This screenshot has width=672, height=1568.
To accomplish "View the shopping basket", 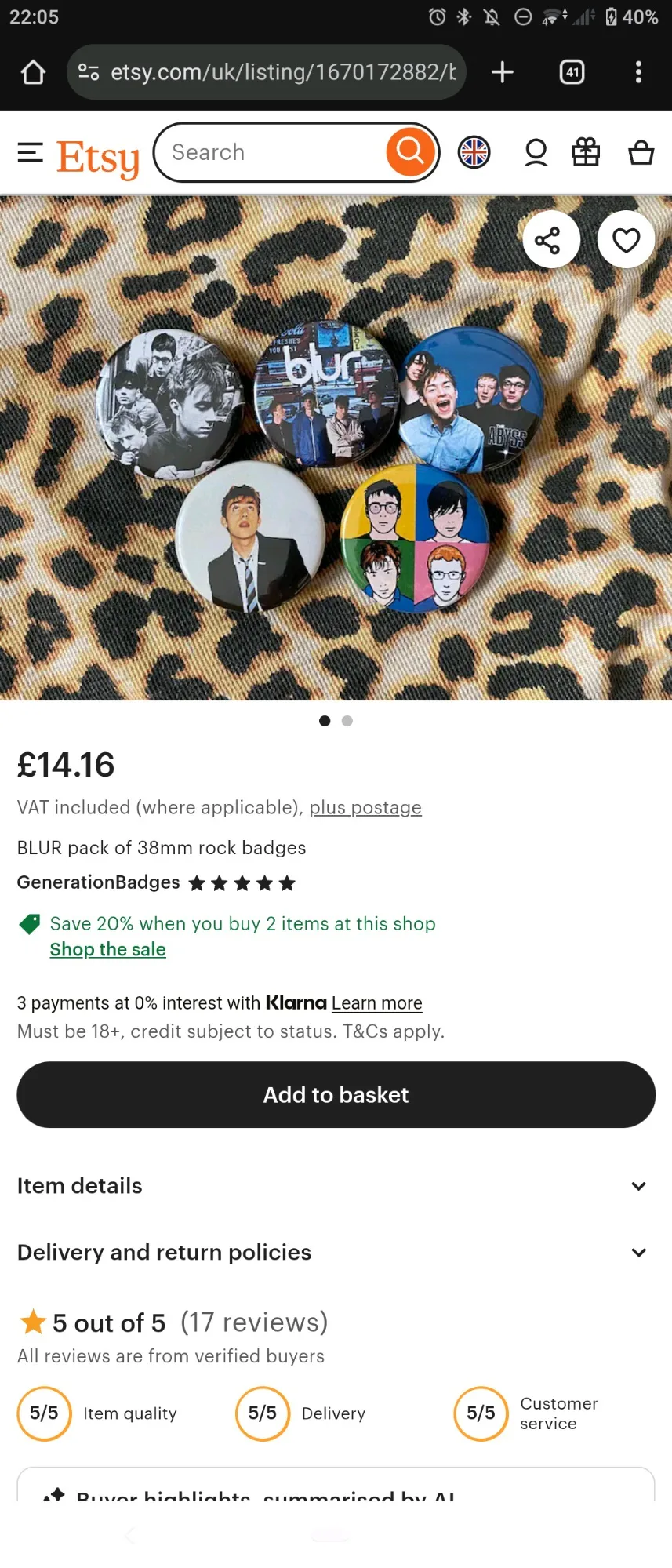I will point(641,152).
